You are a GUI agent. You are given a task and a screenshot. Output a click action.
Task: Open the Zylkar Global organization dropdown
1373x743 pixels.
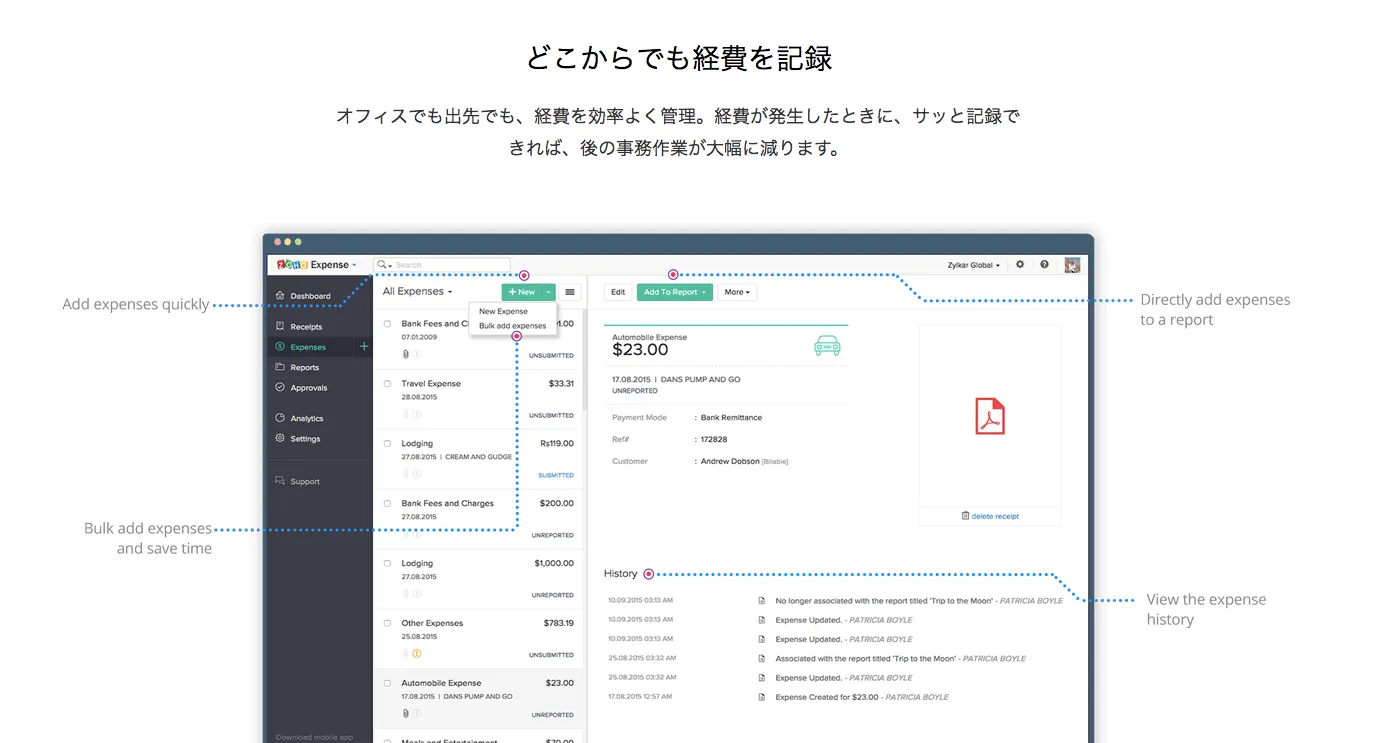coord(973,265)
